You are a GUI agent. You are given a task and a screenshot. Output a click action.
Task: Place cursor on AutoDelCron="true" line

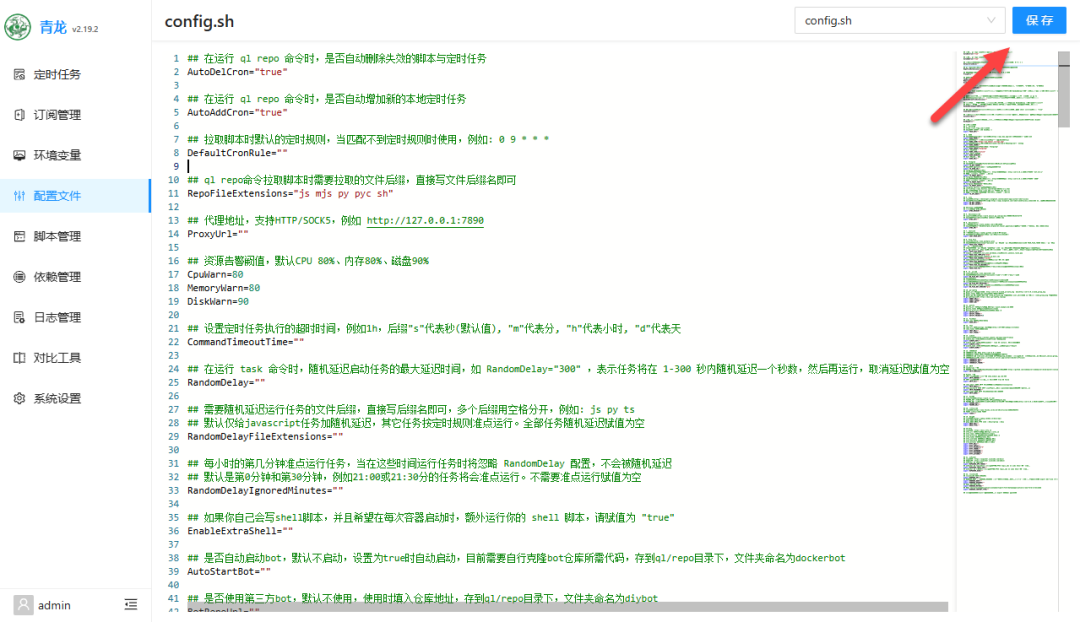pyautogui.click(x=238, y=72)
